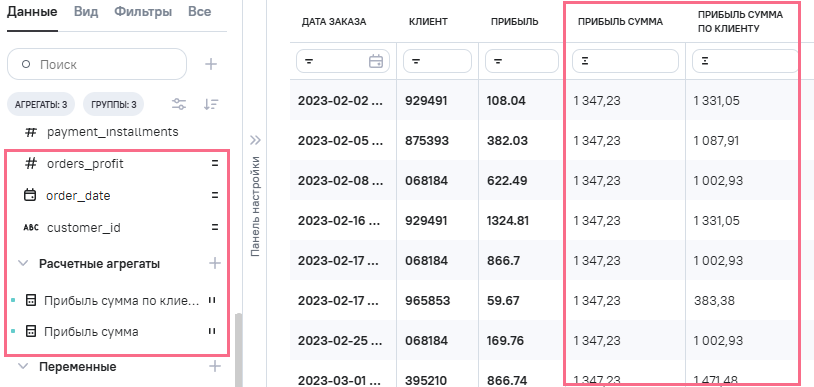The height and width of the screenshot is (387, 814).
Task: Select the customer_id field
Action: [x=84, y=228]
